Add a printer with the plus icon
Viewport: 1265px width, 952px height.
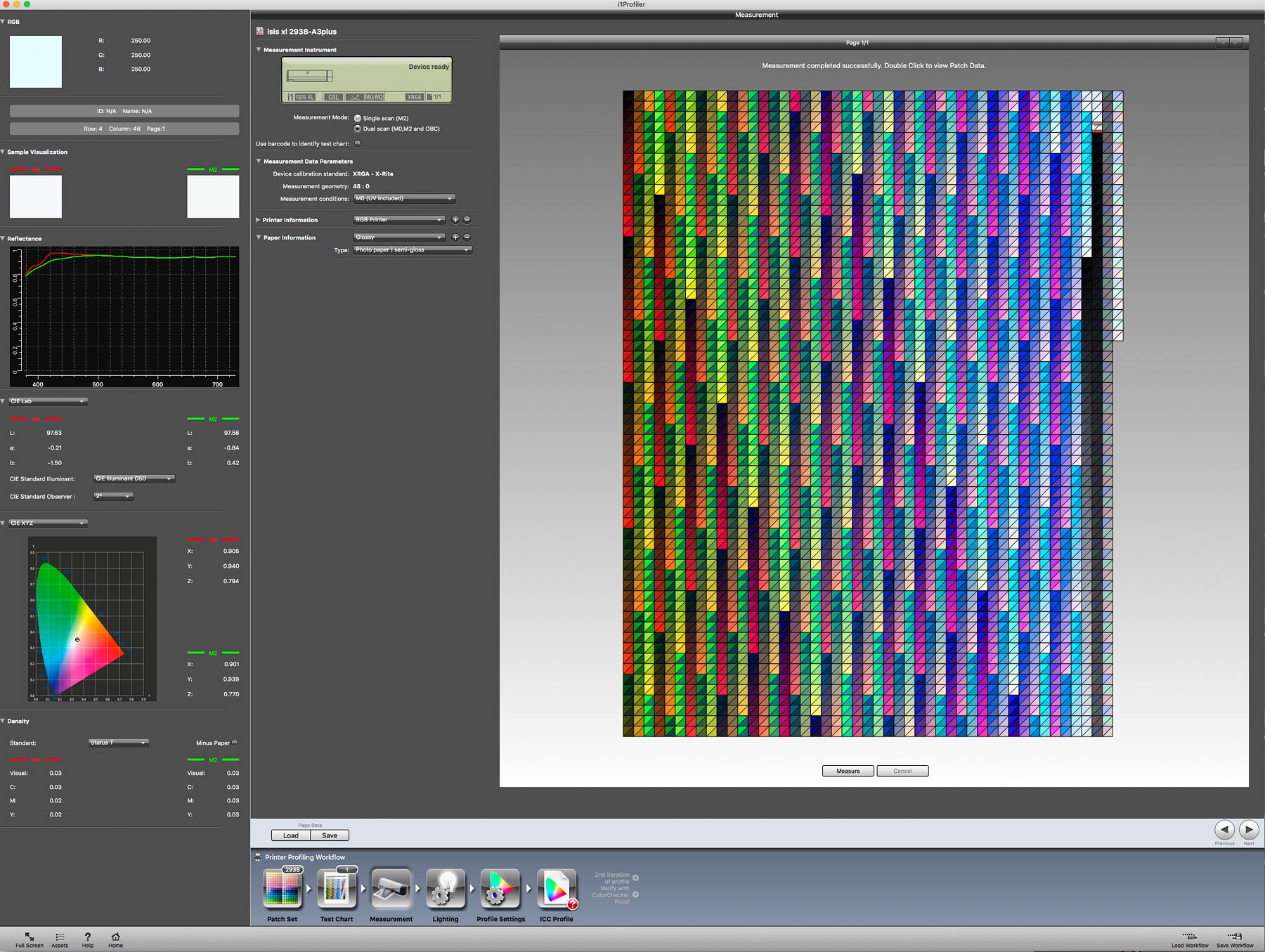point(455,220)
